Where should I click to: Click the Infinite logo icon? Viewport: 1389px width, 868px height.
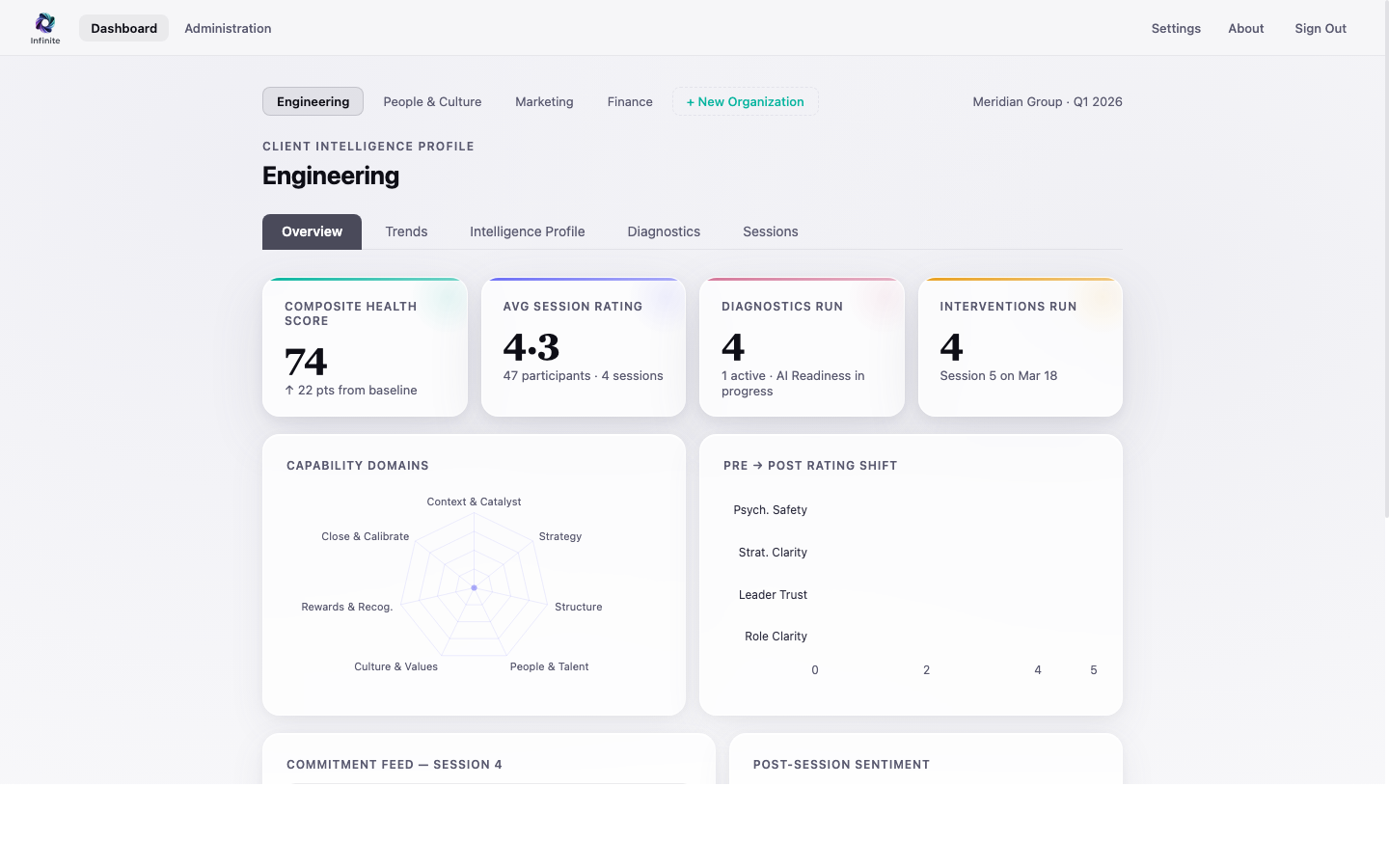coord(44,21)
